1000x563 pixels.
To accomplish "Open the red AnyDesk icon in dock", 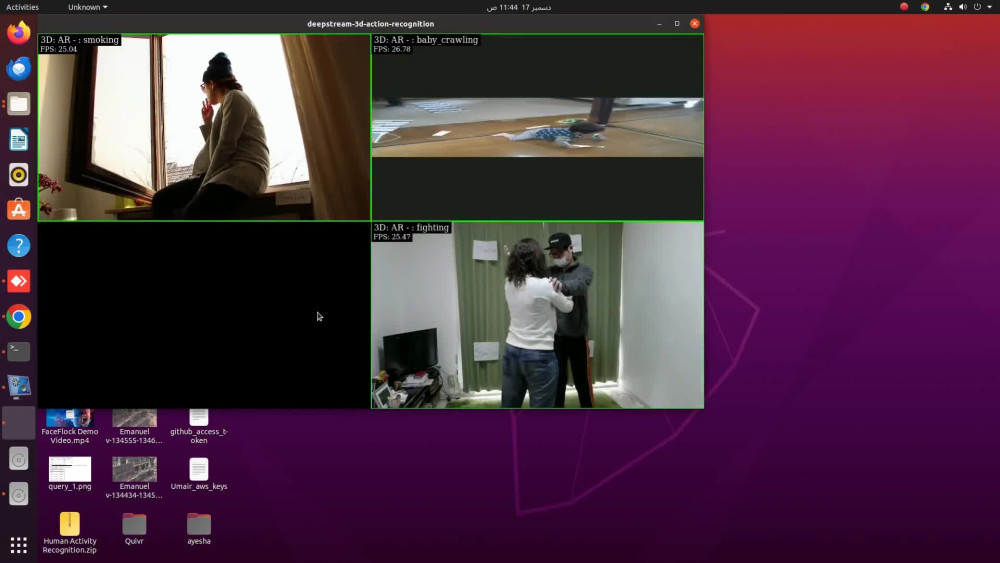I will coord(18,281).
